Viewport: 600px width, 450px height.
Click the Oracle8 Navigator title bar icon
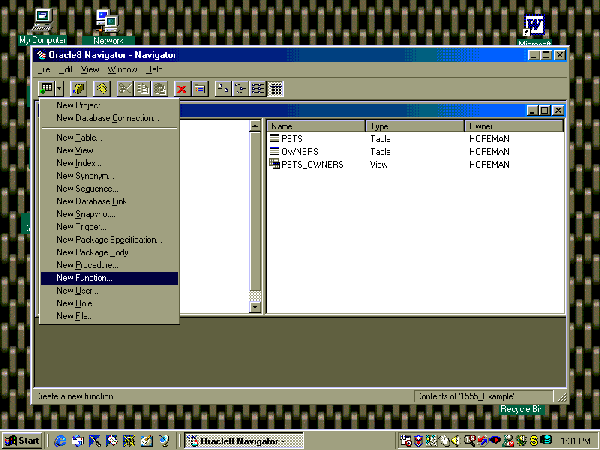coord(41,55)
